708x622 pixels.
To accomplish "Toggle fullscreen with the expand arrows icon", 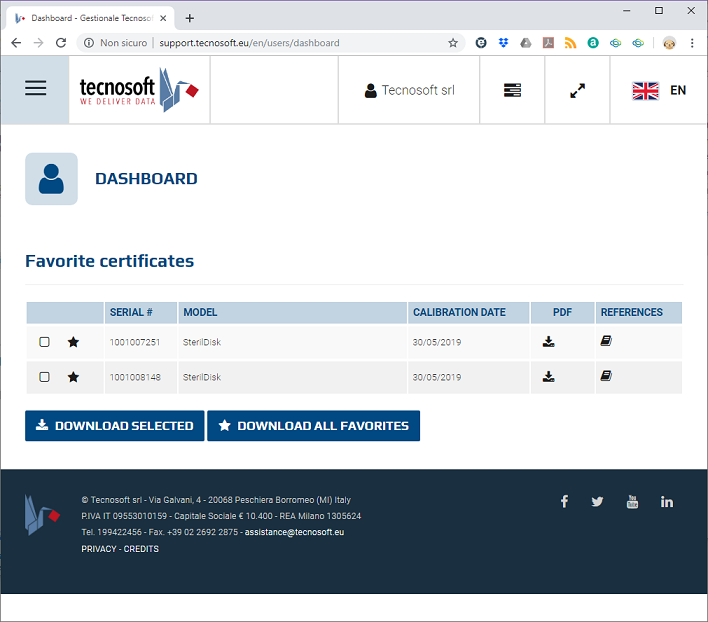I will pos(577,90).
